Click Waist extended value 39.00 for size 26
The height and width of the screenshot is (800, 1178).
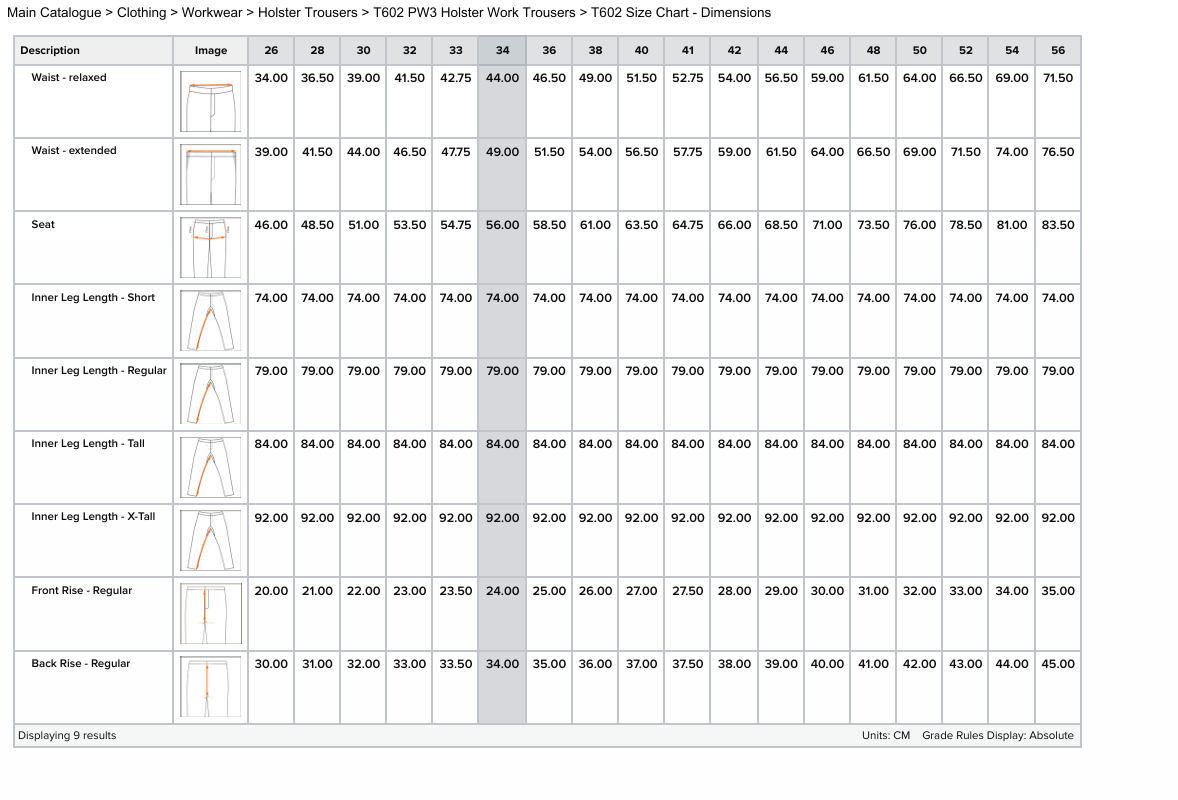coord(271,152)
